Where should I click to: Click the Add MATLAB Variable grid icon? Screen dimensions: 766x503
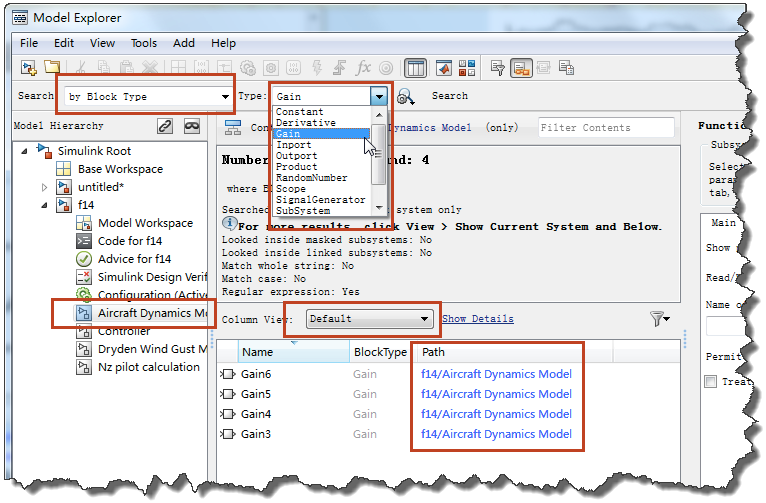[x=178, y=68]
